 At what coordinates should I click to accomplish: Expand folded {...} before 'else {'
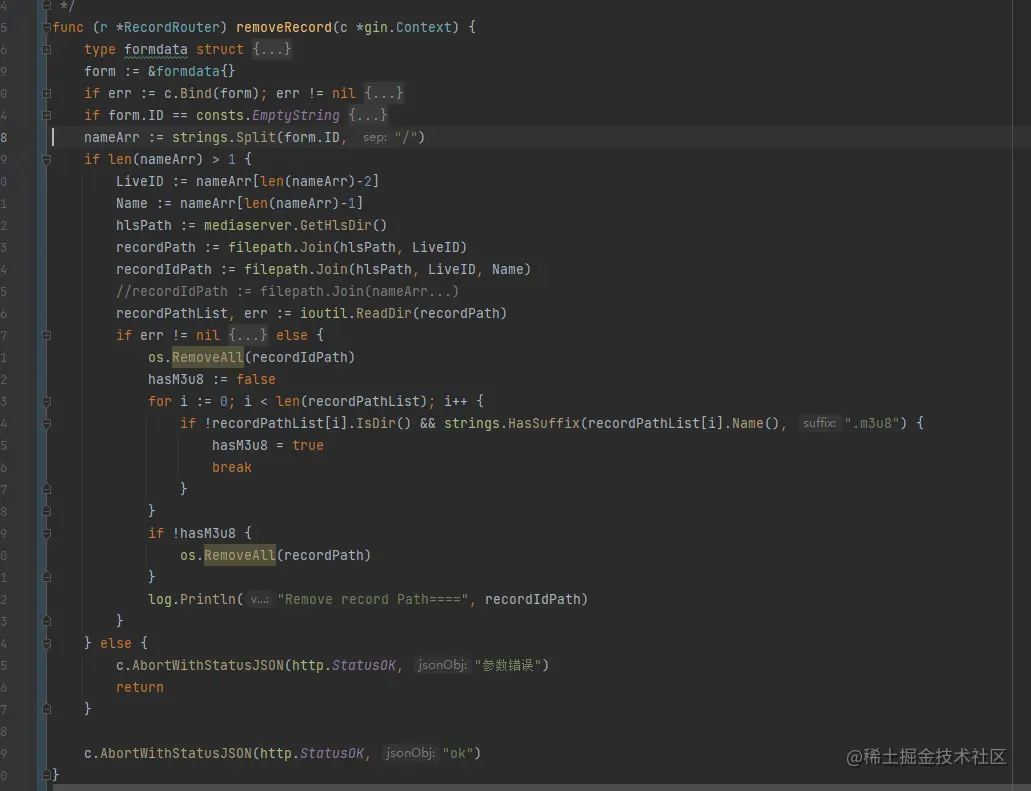pyautogui.click(x=248, y=335)
